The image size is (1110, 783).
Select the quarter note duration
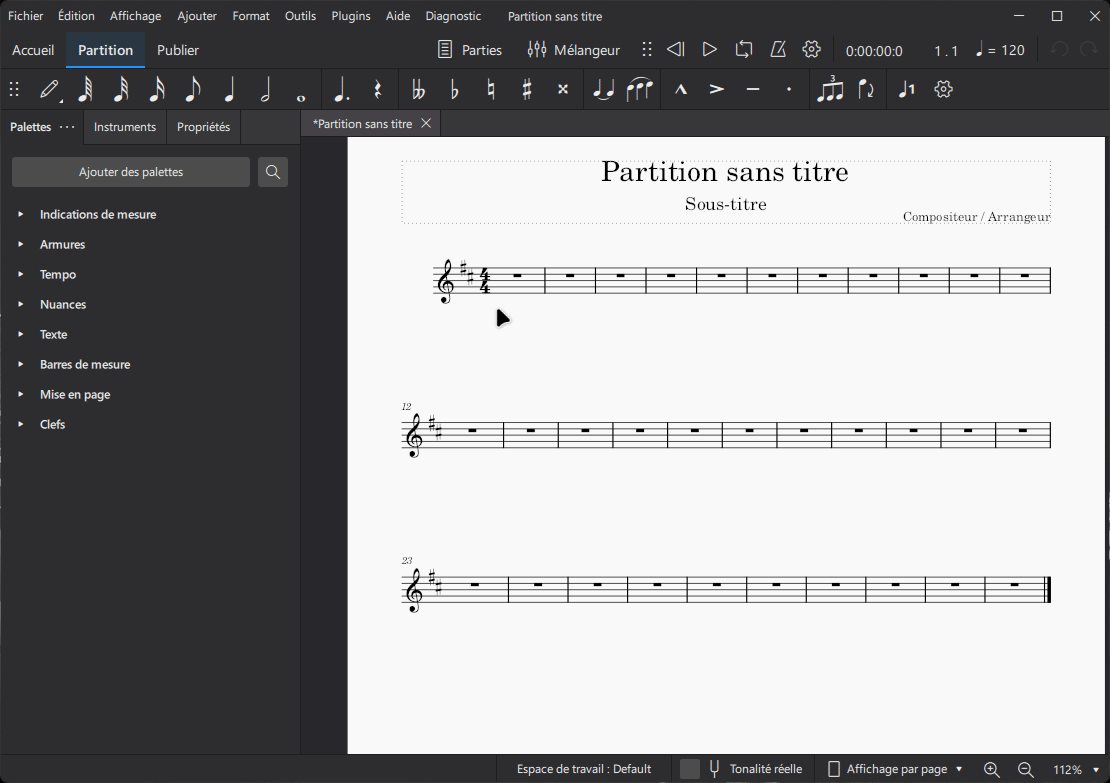tap(228, 89)
